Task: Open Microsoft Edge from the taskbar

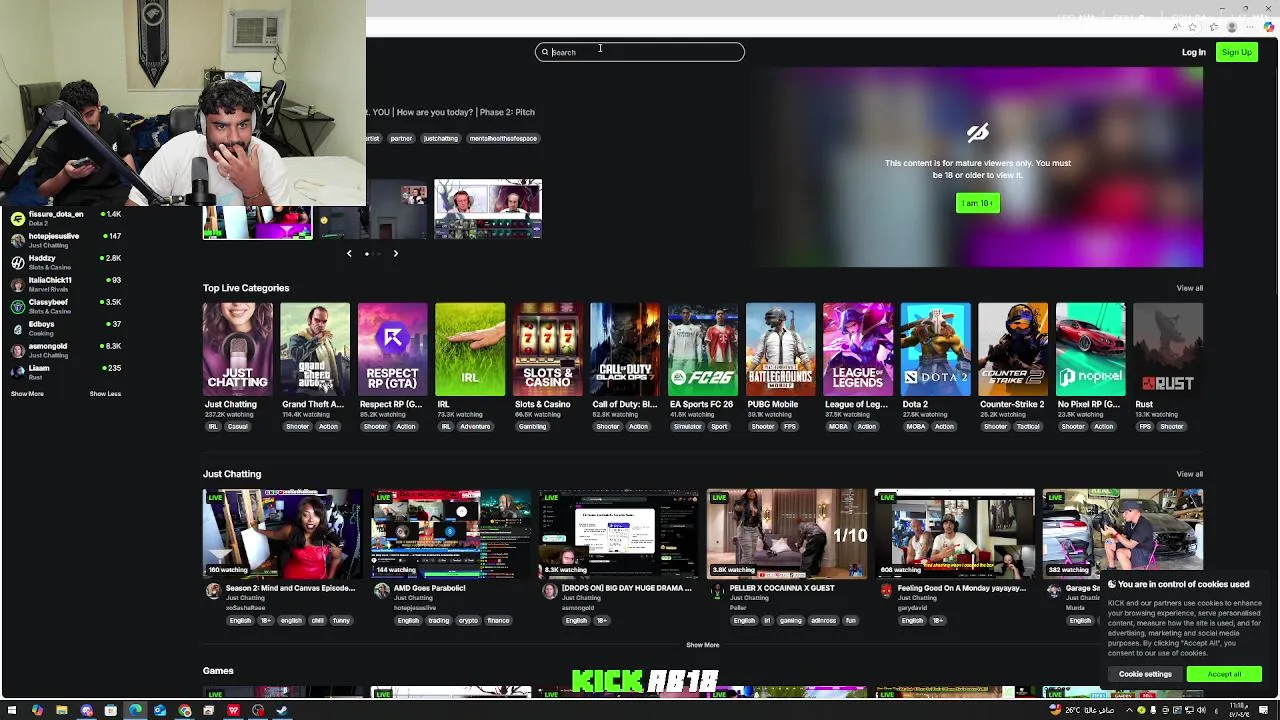Action: tap(135, 711)
